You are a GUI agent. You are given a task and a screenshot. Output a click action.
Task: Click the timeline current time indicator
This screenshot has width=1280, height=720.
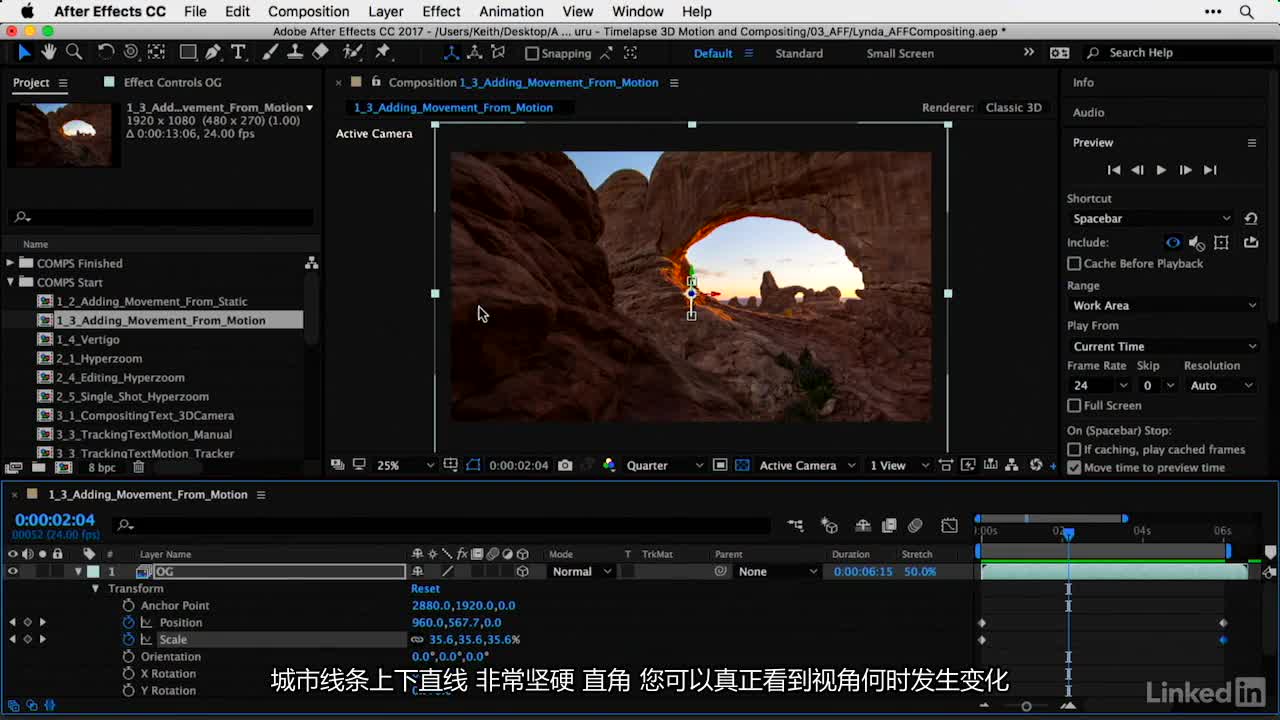1068,534
